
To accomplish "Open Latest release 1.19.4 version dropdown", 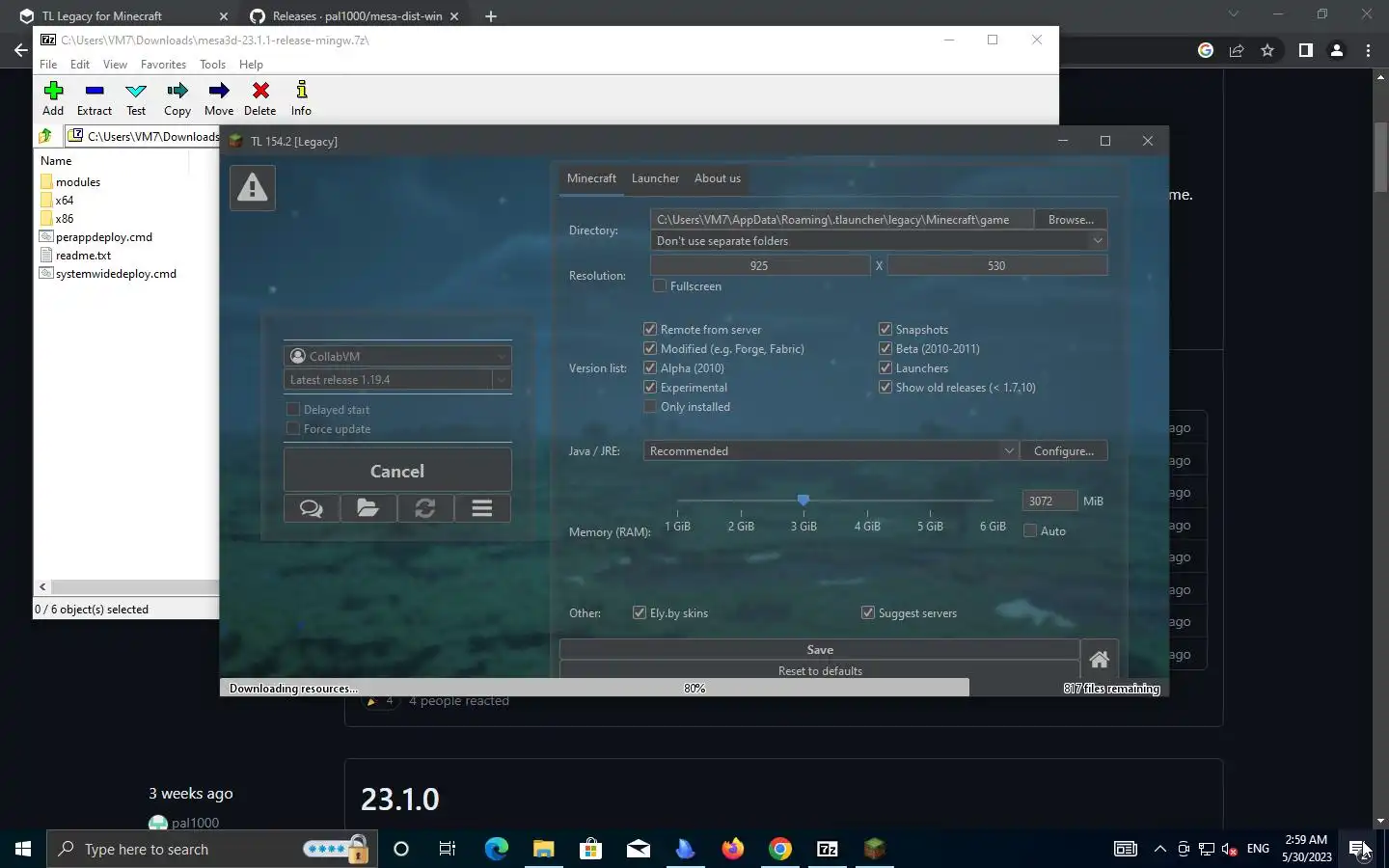I will click(397, 380).
